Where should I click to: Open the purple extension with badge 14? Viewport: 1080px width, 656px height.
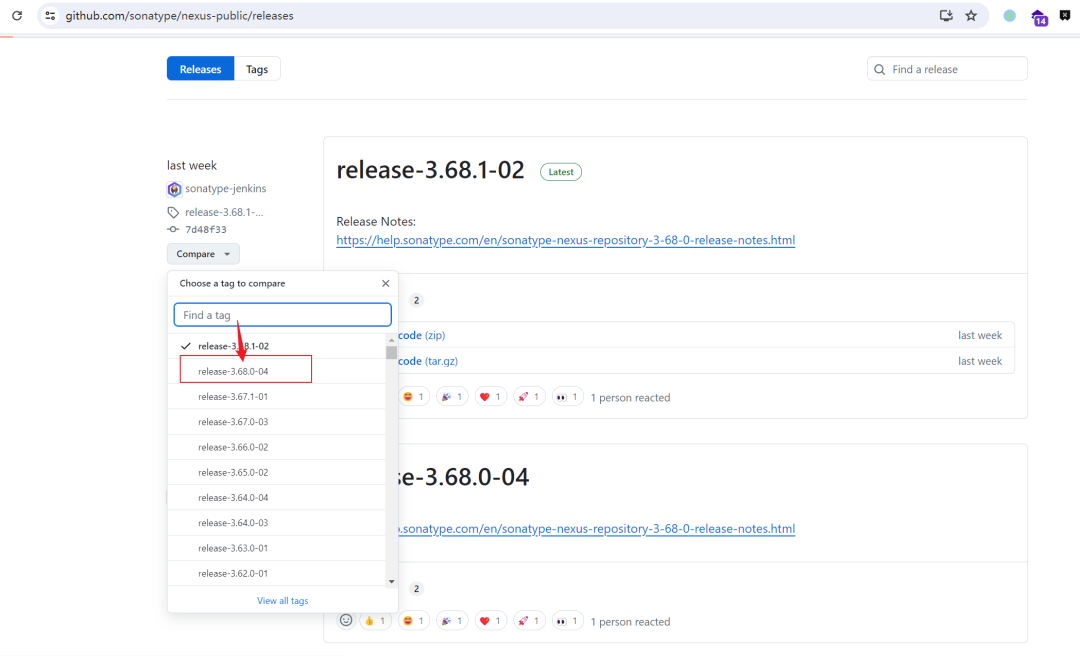point(1039,17)
